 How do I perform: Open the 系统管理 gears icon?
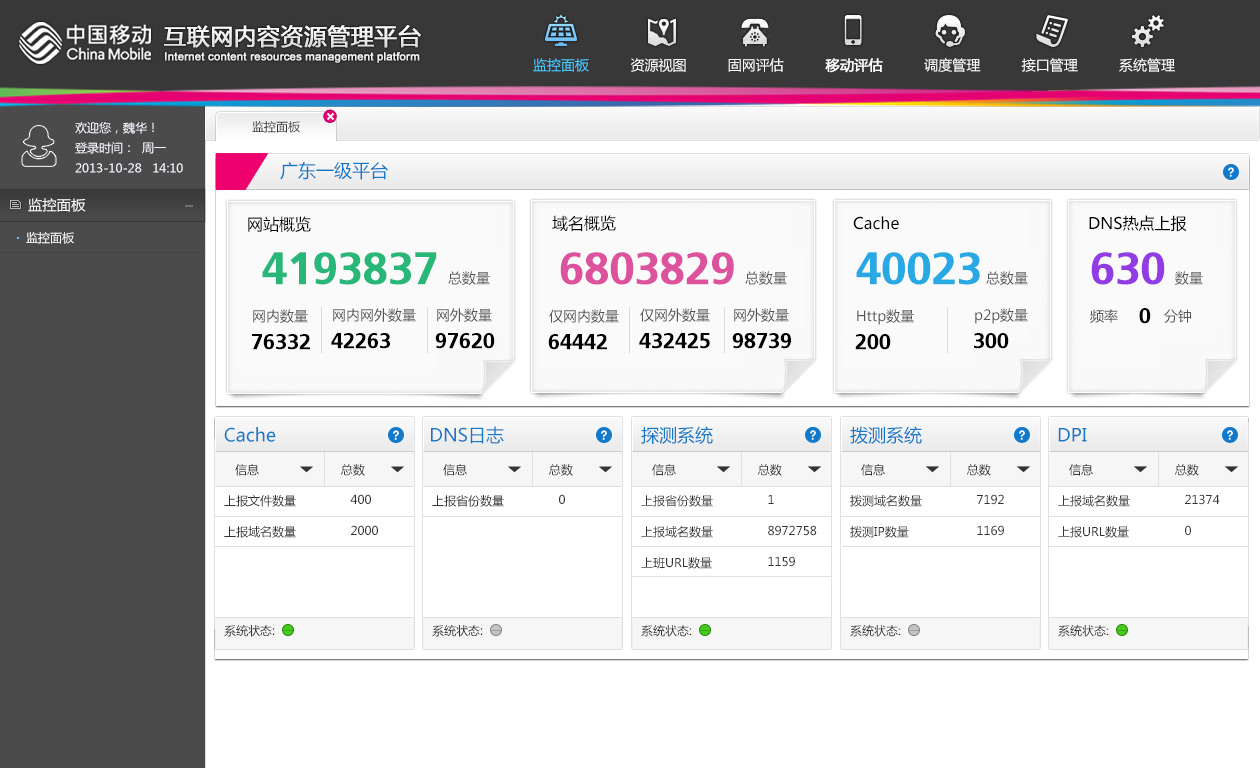point(1147,32)
